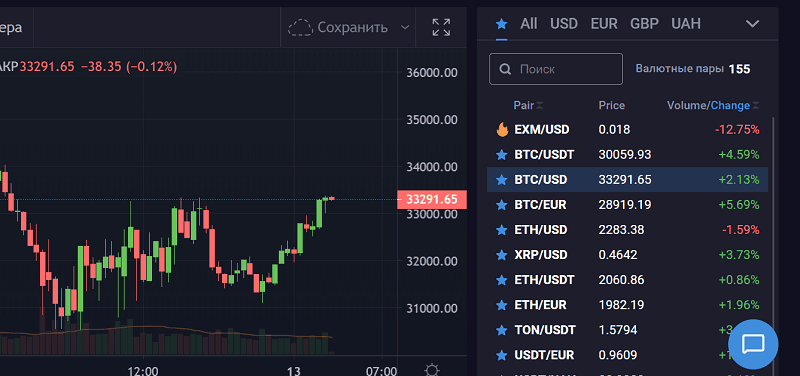Sort by Volume/Change arrow
800x376 pixels.
point(756,106)
